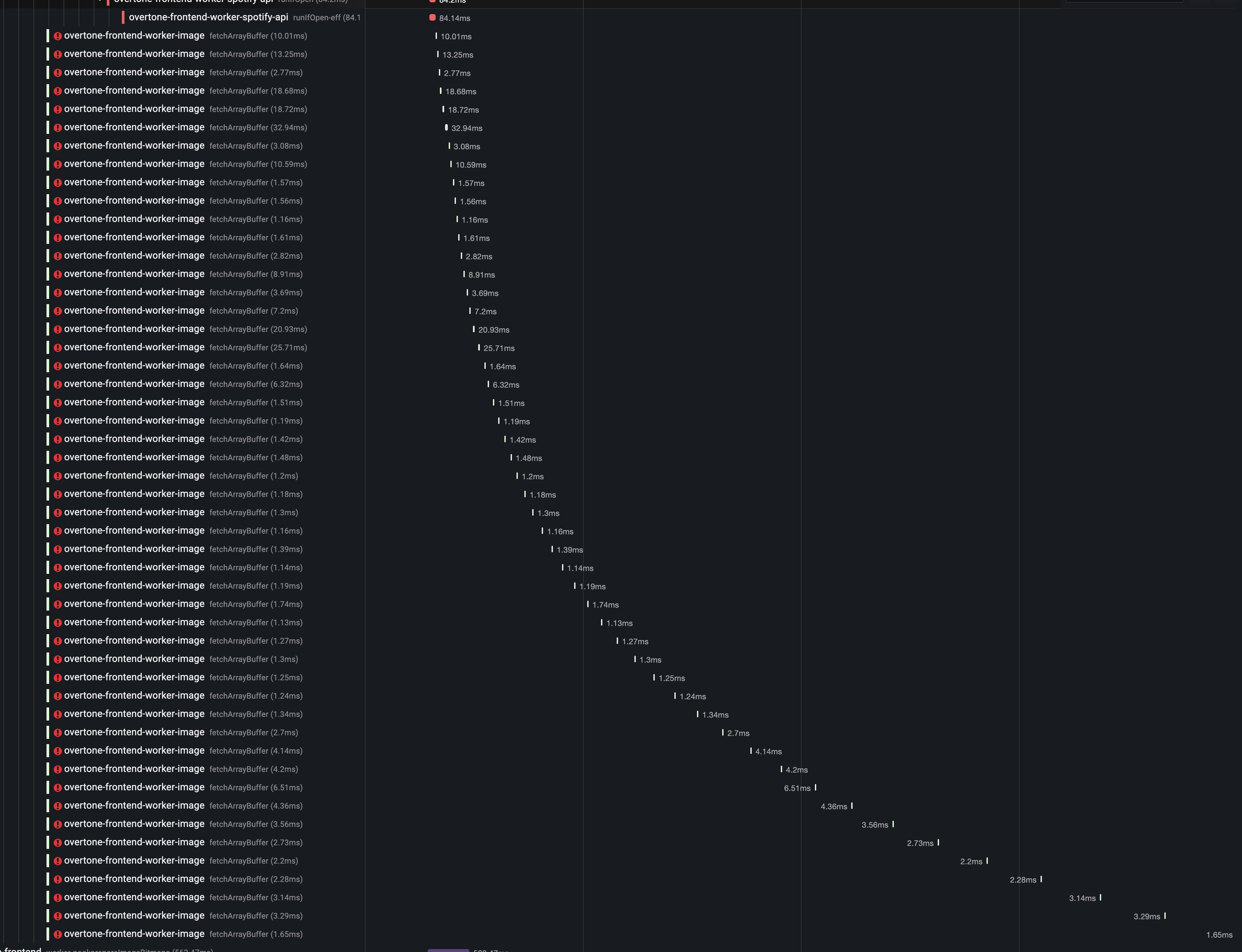Screen dimensions: 1242x952
Task: Click the red span color bar of runIfOpen-eff
Action: [124, 18]
